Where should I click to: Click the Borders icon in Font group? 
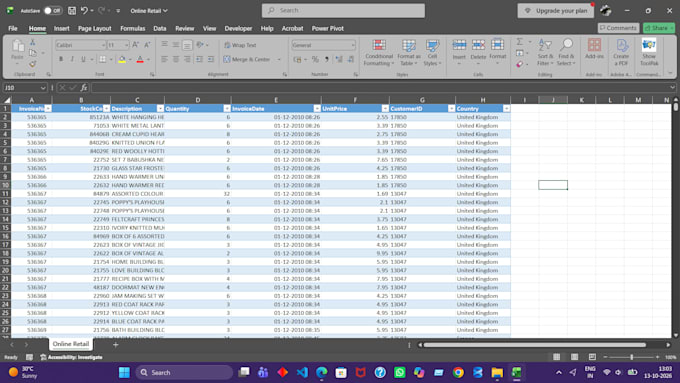102,59
